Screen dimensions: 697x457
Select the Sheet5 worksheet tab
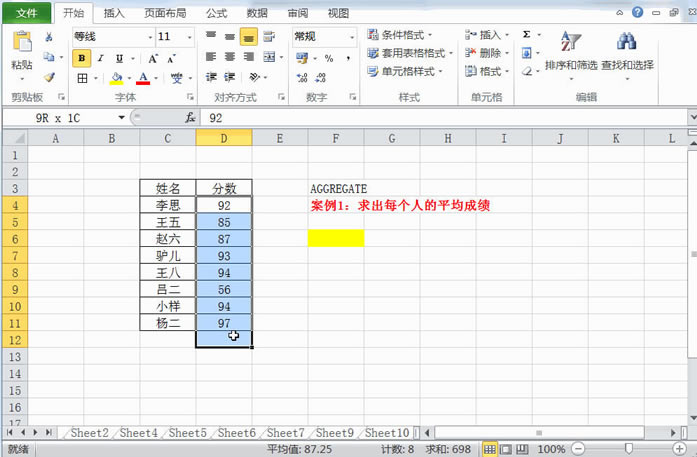coord(188,433)
